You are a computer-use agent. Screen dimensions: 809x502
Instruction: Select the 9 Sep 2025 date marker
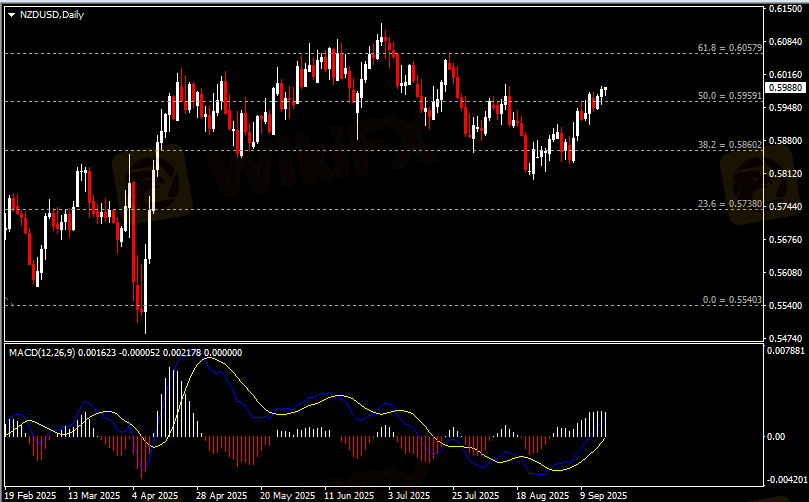pyautogui.click(x=603, y=495)
